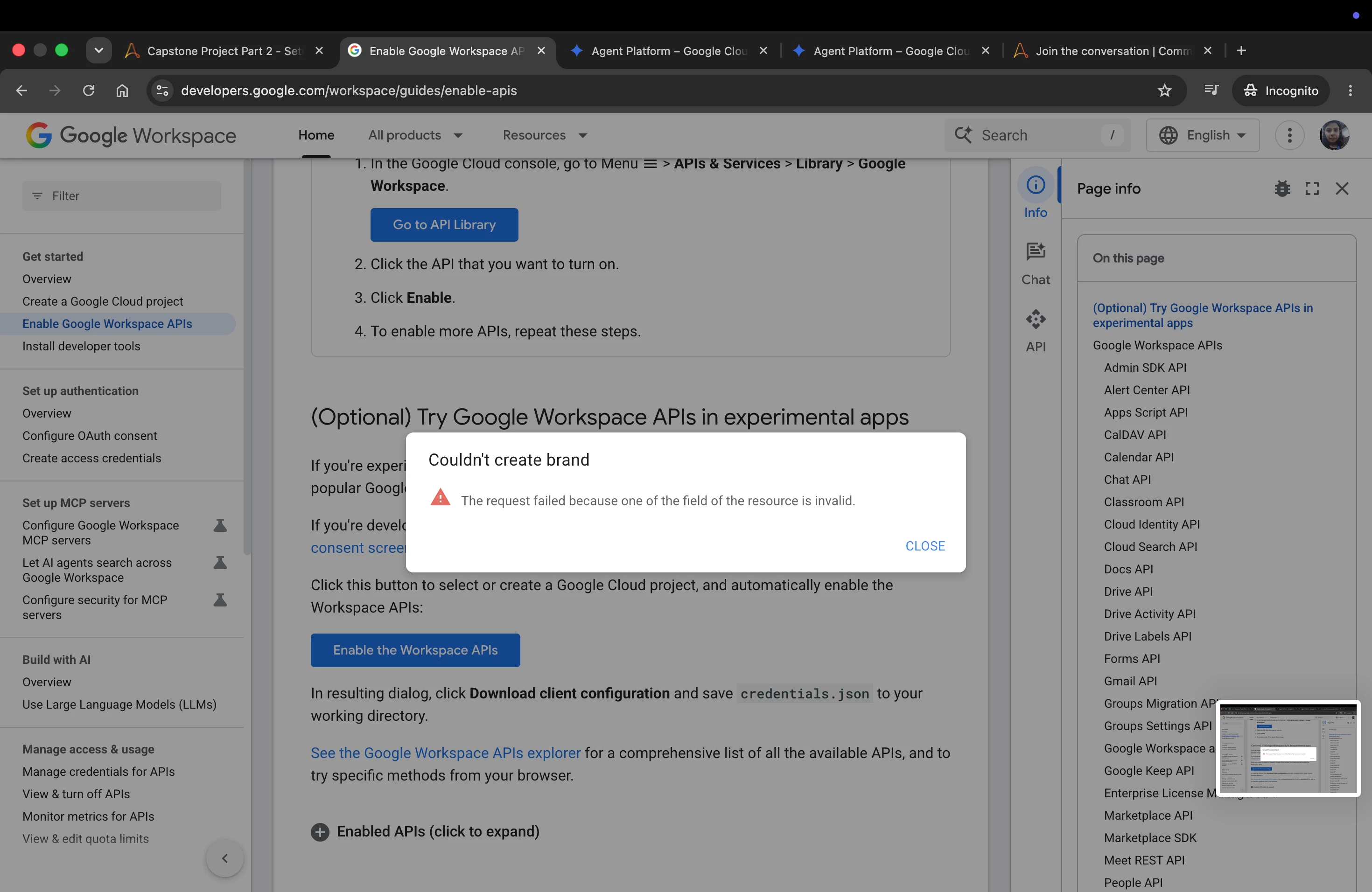The height and width of the screenshot is (892, 1372).
Task: Expand Enabled APIs section
Action: (x=425, y=831)
